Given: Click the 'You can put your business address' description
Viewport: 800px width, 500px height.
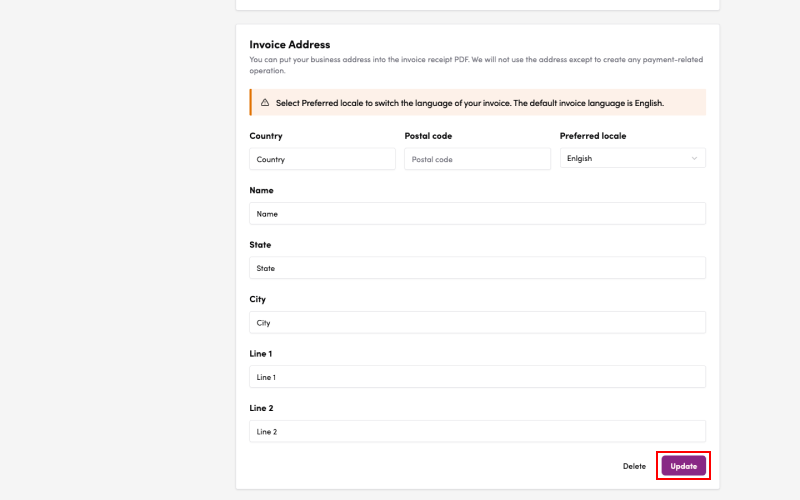Looking at the screenshot, I should point(476,65).
